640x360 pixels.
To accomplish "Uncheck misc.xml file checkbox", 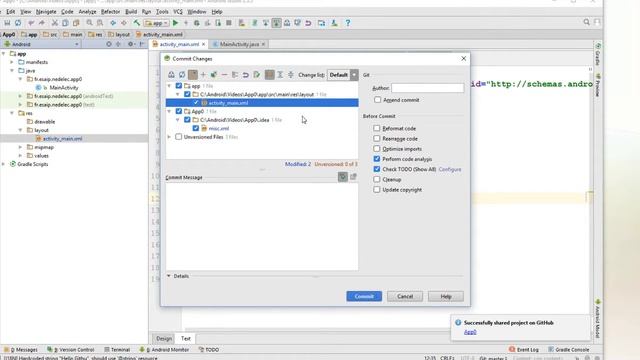I will click(x=196, y=128).
